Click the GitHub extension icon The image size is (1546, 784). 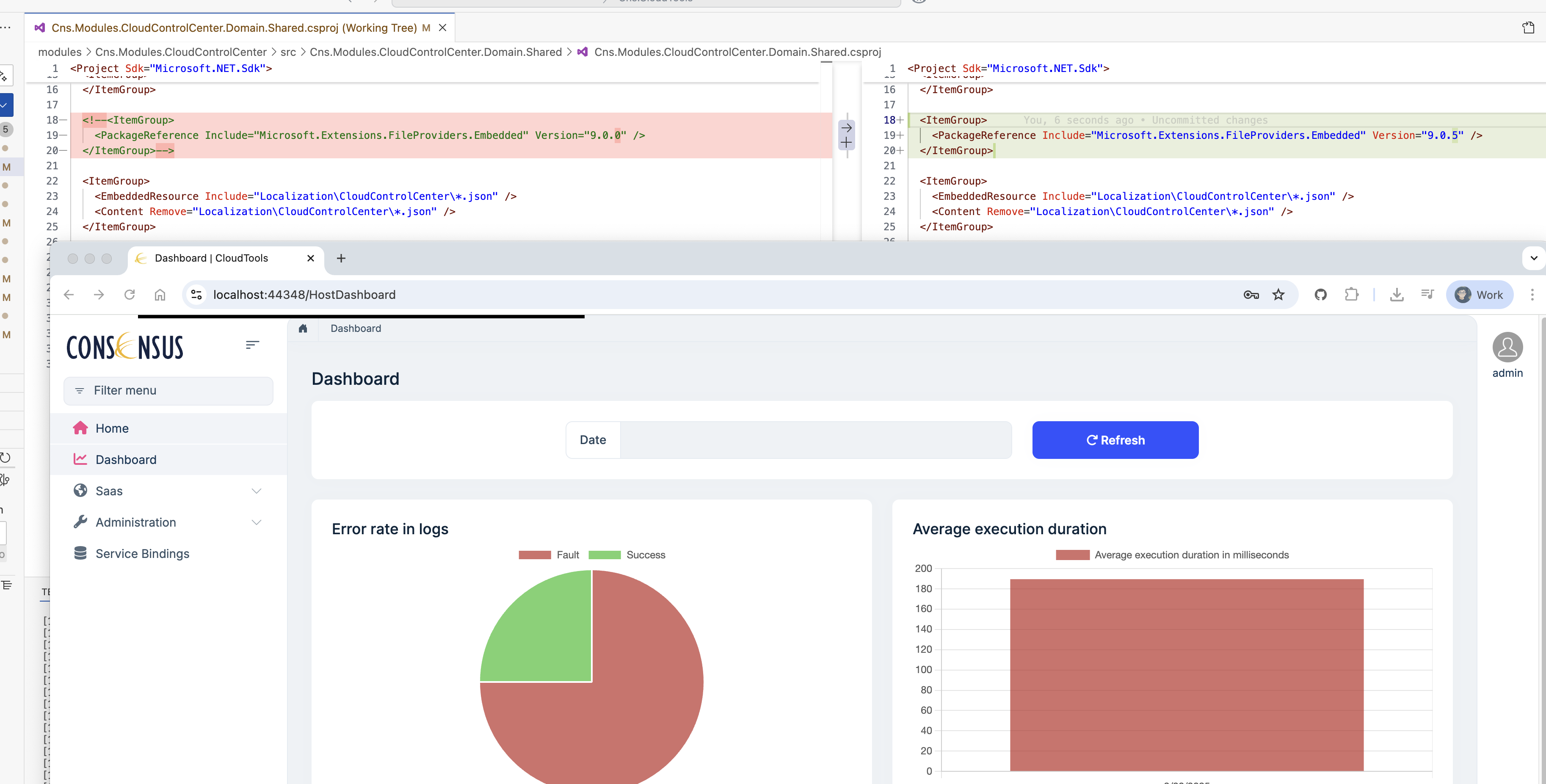click(1320, 295)
